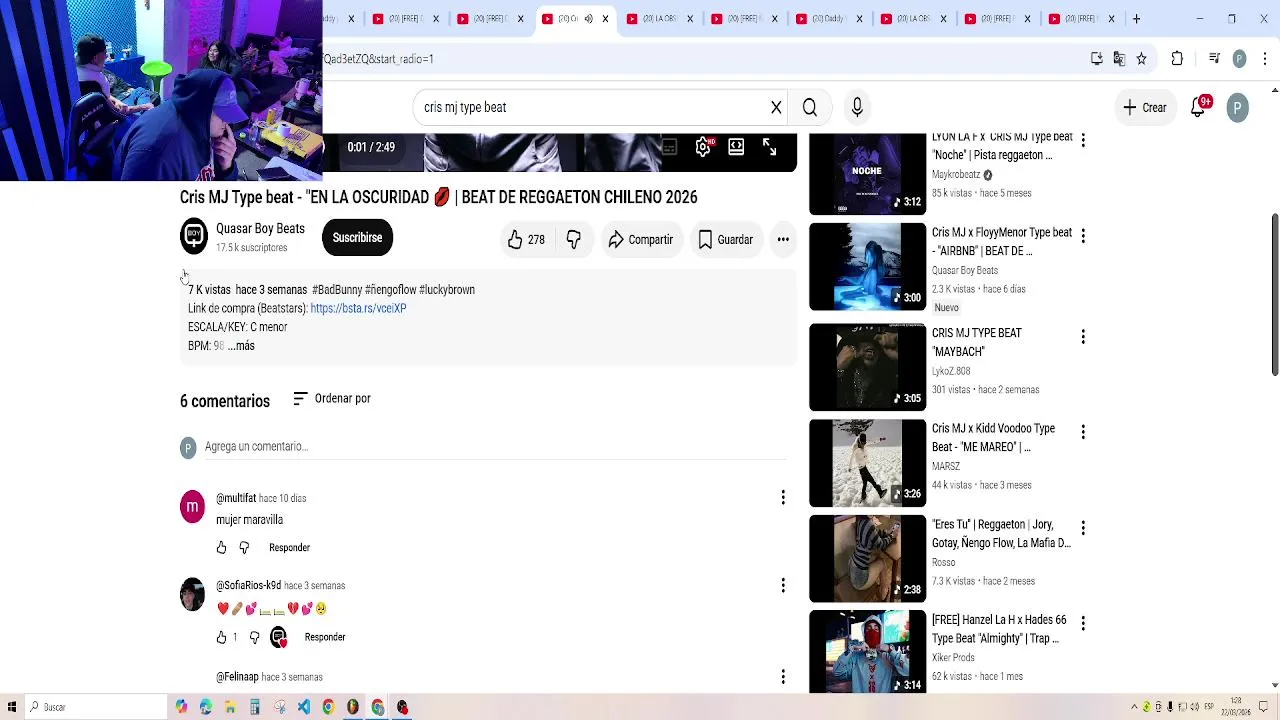Toggle subtitles in the video player
Screen dimensions: 1280x720
click(x=669, y=147)
